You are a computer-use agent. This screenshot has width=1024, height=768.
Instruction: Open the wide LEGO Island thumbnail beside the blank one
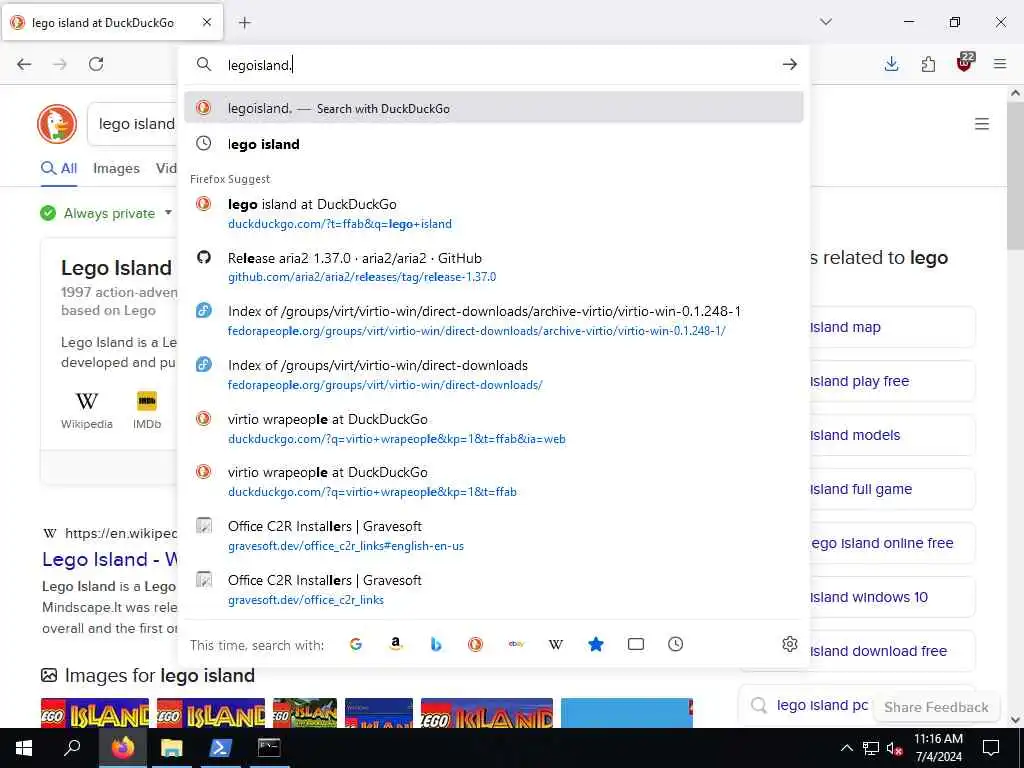487,713
